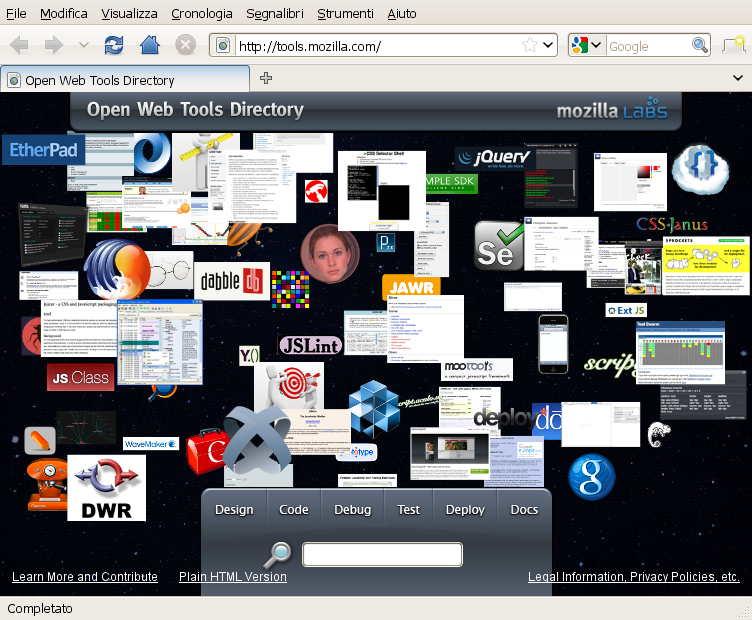This screenshot has width=752, height=620.
Task: Filter tools by Design category
Action: pyautogui.click(x=234, y=509)
